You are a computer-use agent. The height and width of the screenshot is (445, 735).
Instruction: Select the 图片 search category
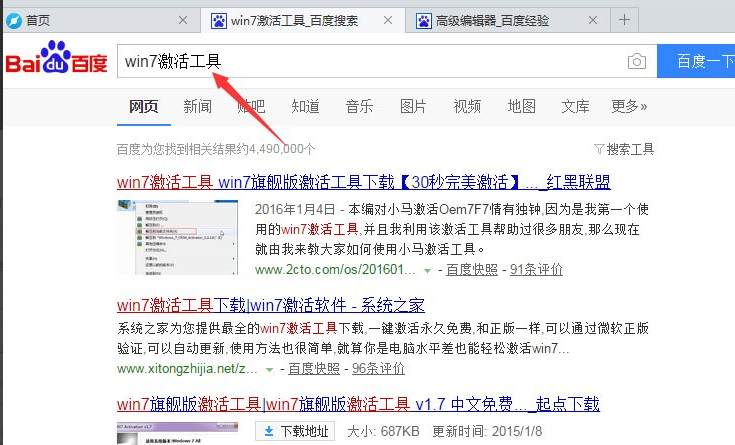coord(413,106)
